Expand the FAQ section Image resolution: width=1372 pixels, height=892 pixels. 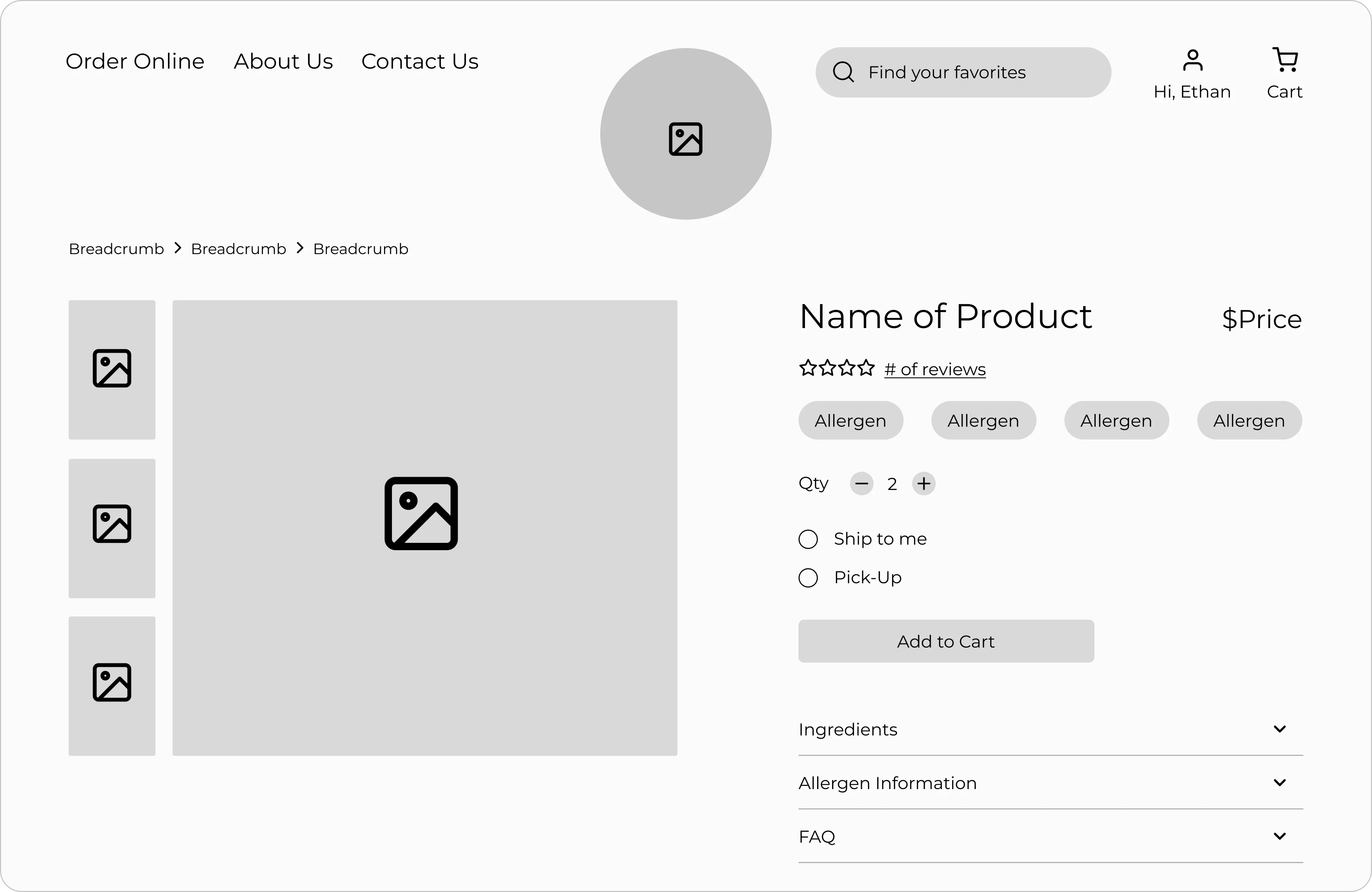tap(1050, 837)
